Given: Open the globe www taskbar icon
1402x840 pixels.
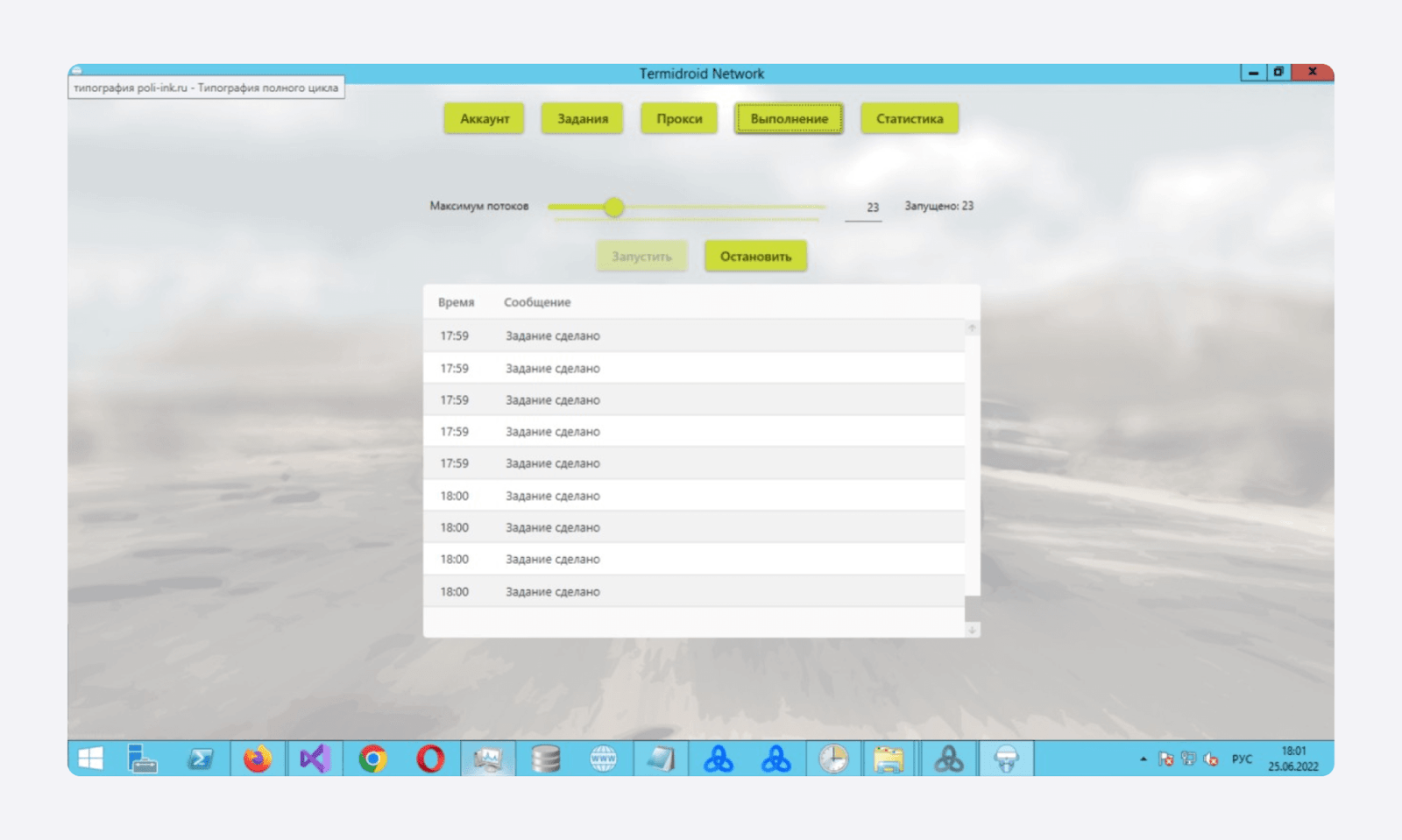Looking at the screenshot, I should [603, 759].
